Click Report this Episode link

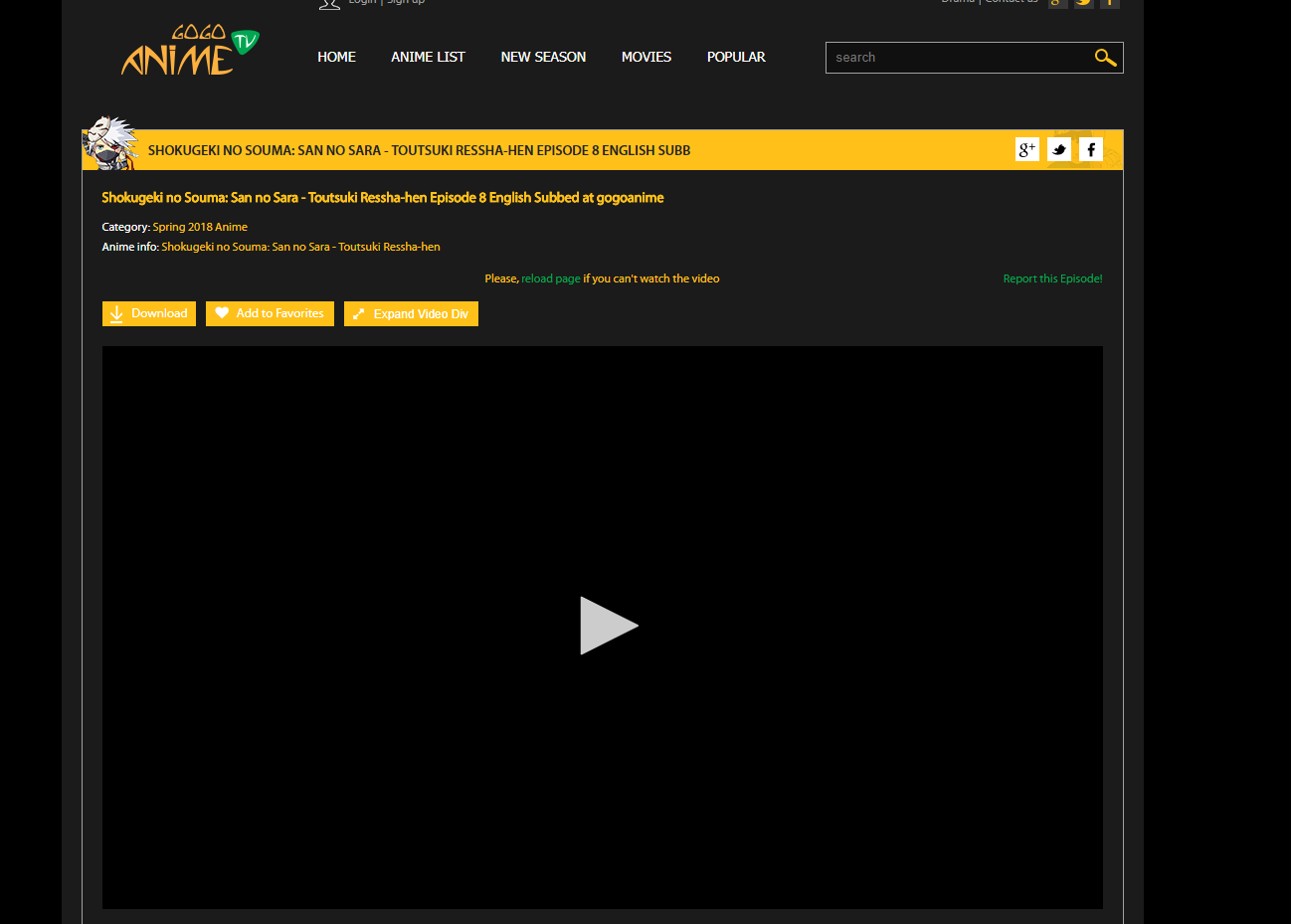(1052, 278)
